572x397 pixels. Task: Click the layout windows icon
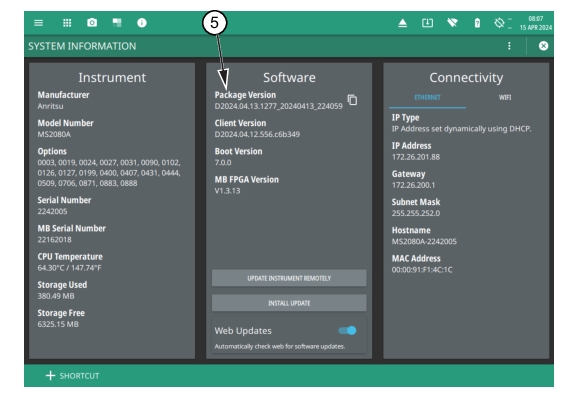(117, 23)
